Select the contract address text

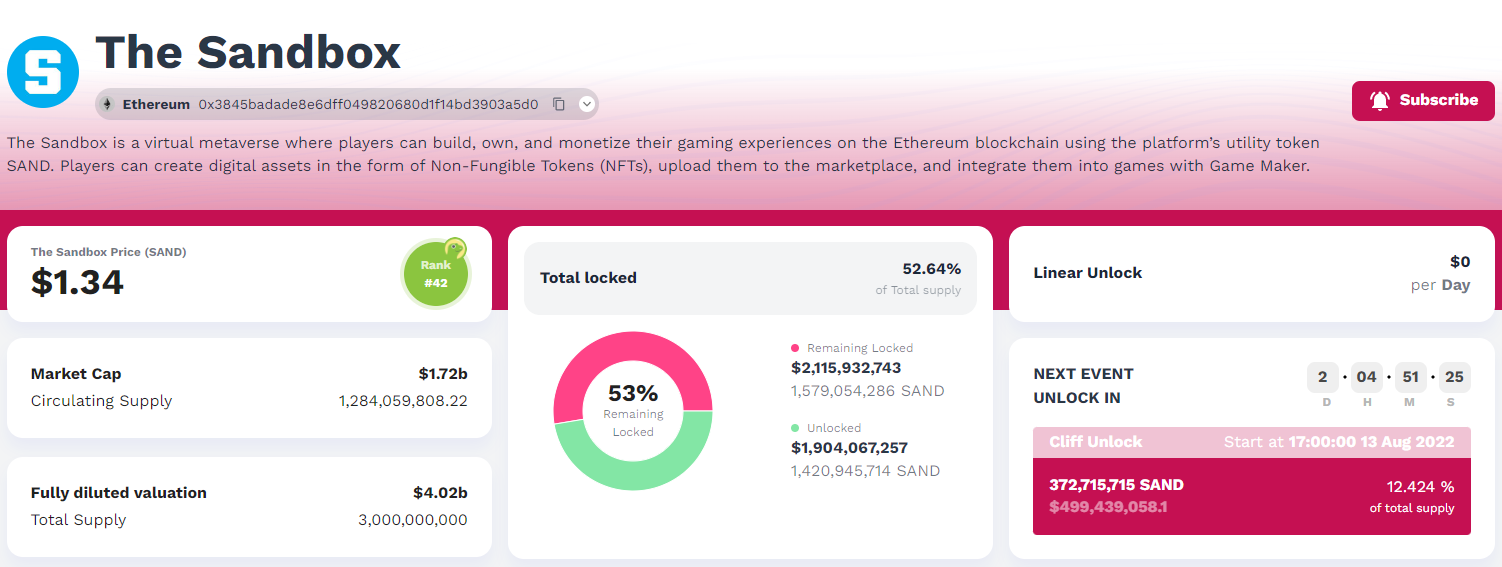368,104
